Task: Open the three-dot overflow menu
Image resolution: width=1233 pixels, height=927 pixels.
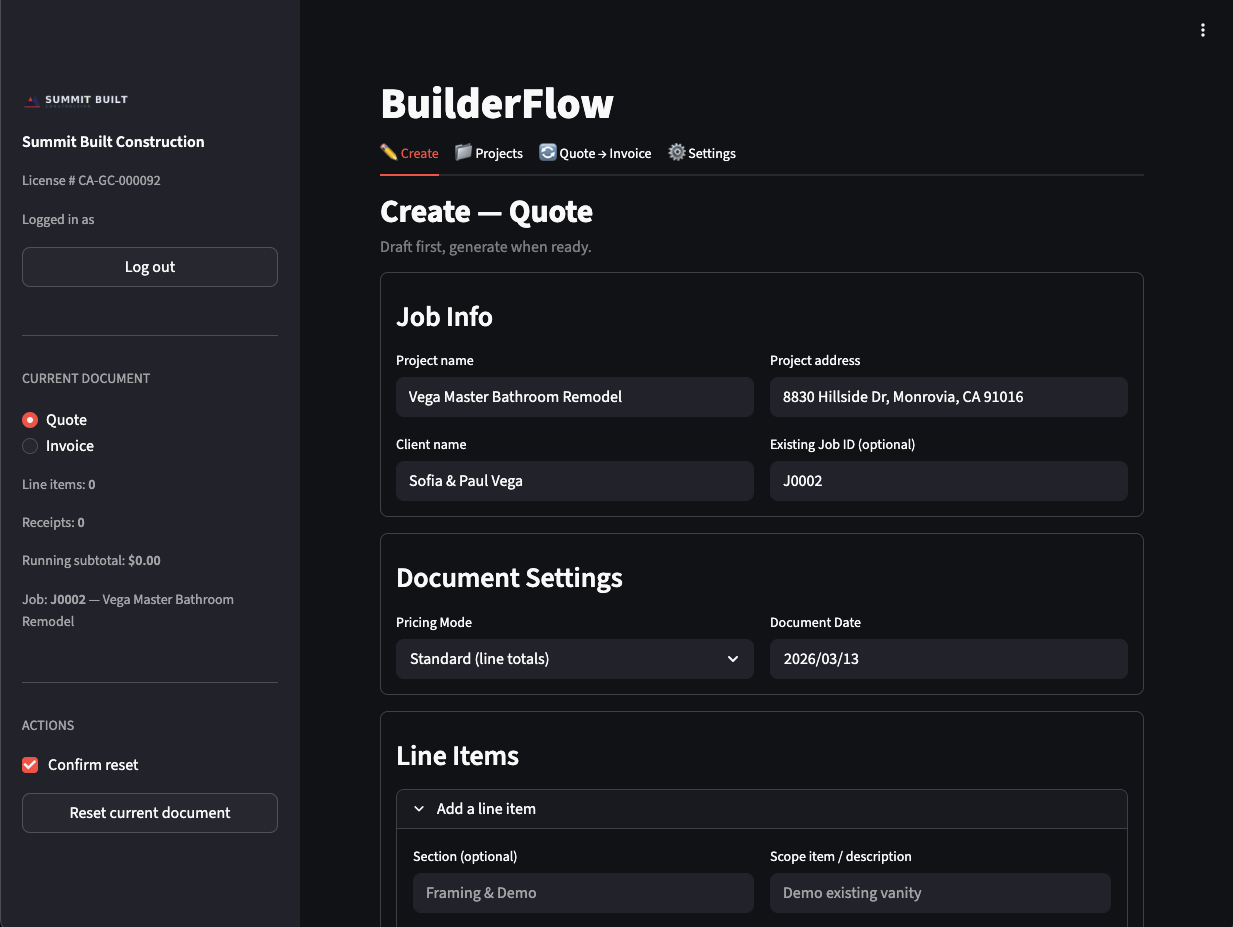Action: (1202, 29)
